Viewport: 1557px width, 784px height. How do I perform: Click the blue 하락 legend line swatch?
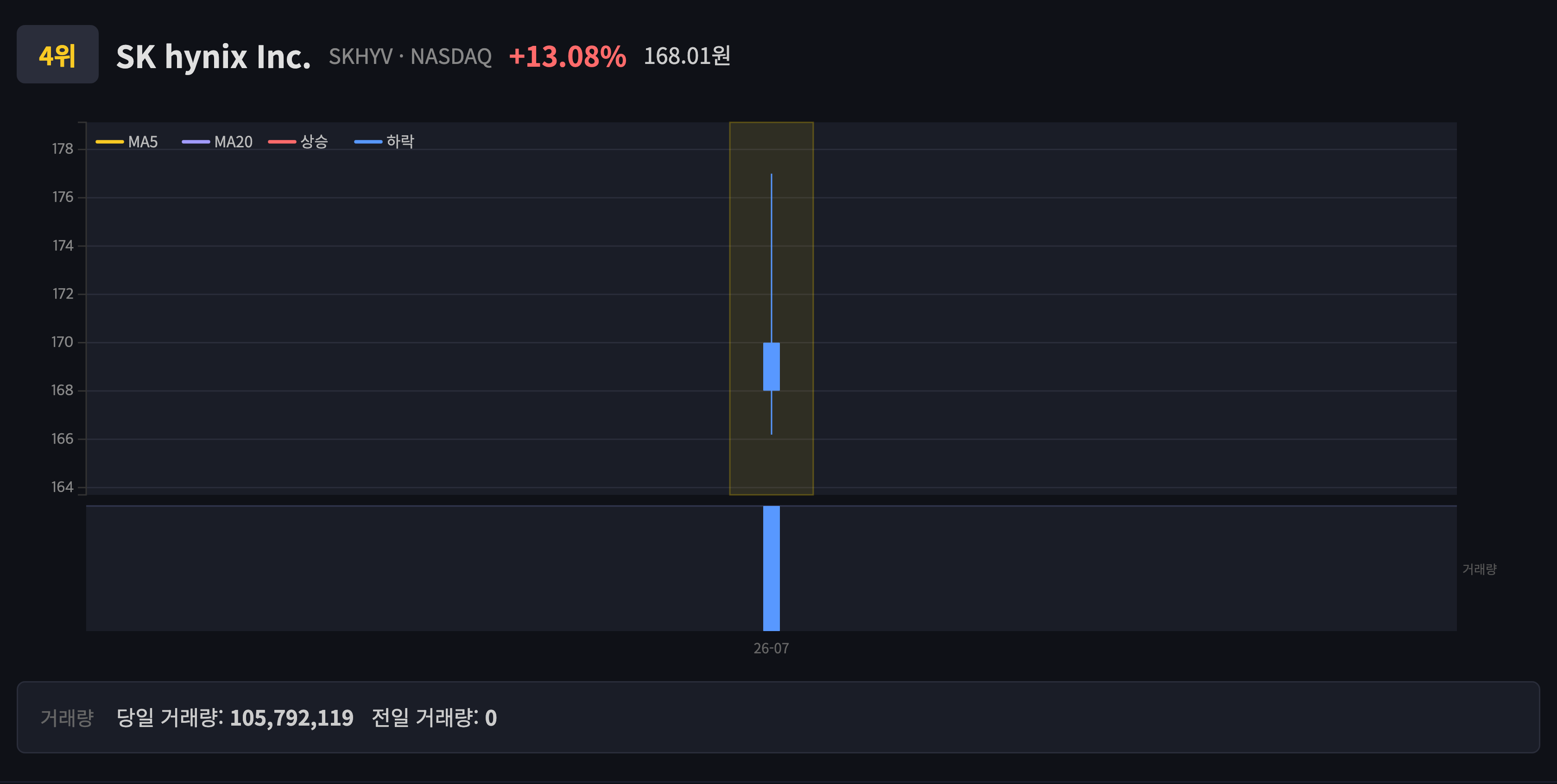[368, 142]
